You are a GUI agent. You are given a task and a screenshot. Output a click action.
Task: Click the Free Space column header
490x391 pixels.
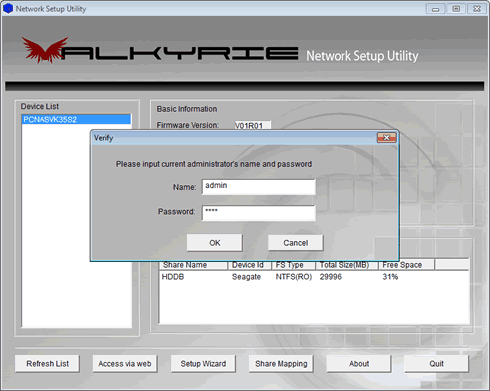click(406, 265)
